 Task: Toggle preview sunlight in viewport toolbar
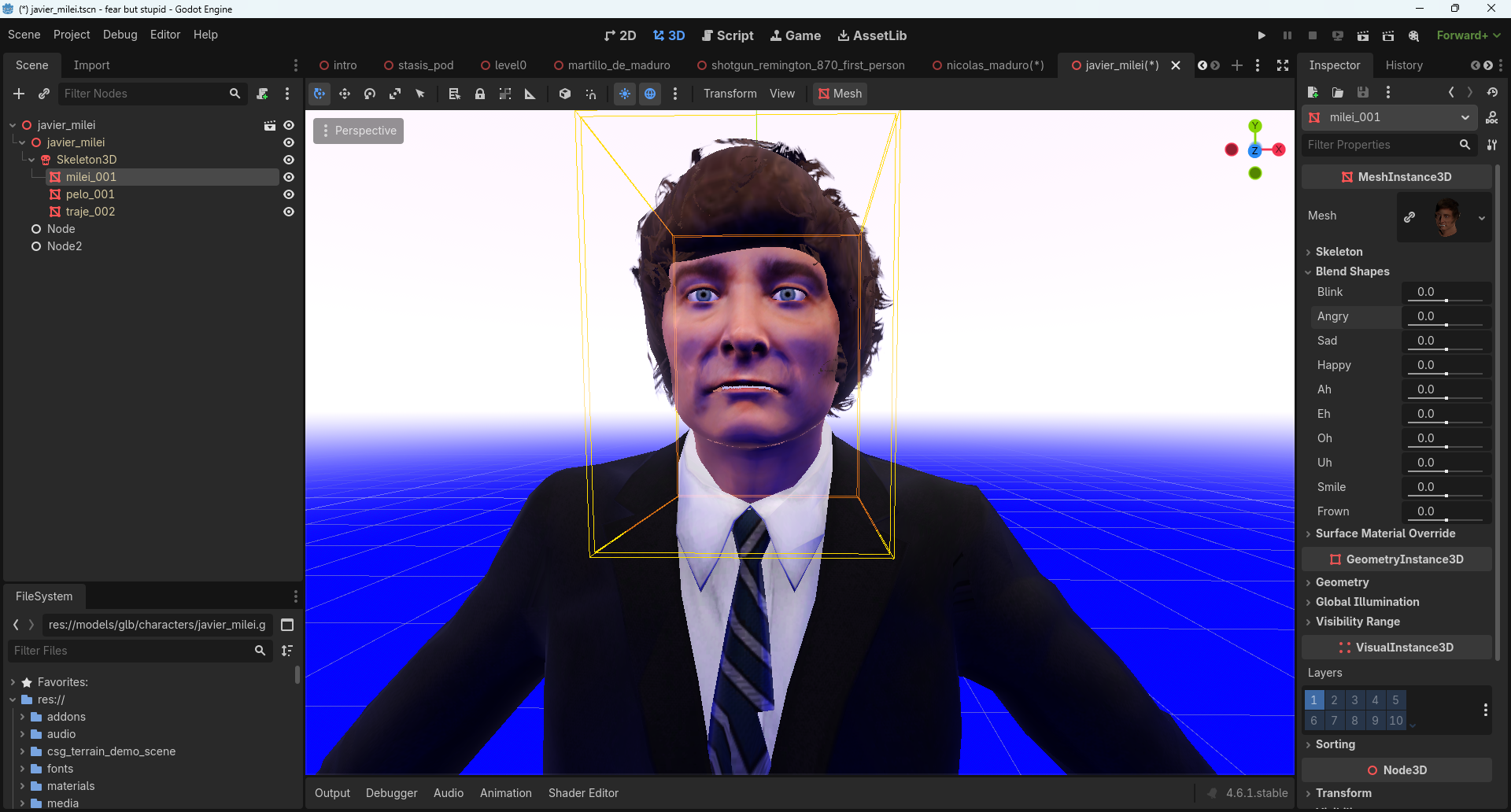[625, 94]
